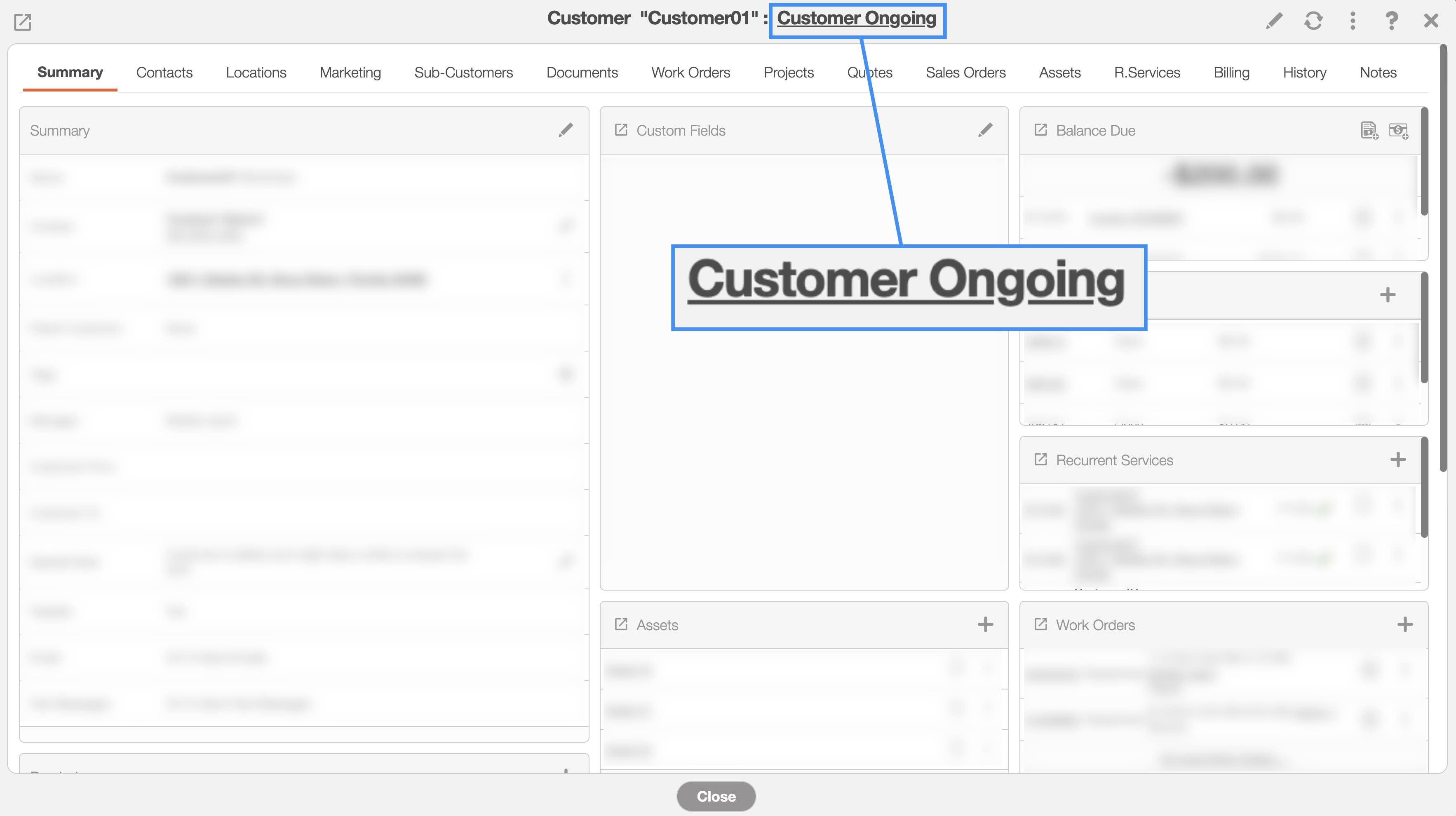1456x816 pixels.
Task: Open the Work Orders panel popout icon
Action: pyautogui.click(x=1040, y=624)
